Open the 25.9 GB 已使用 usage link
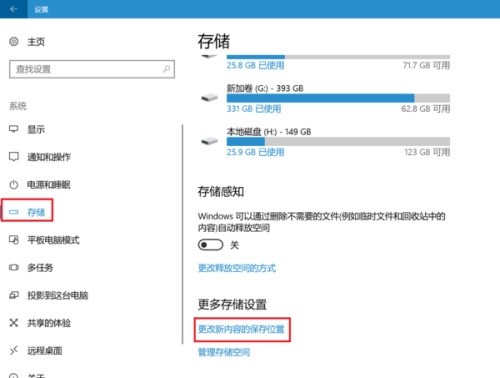500x378 pixels. (255, 152)
